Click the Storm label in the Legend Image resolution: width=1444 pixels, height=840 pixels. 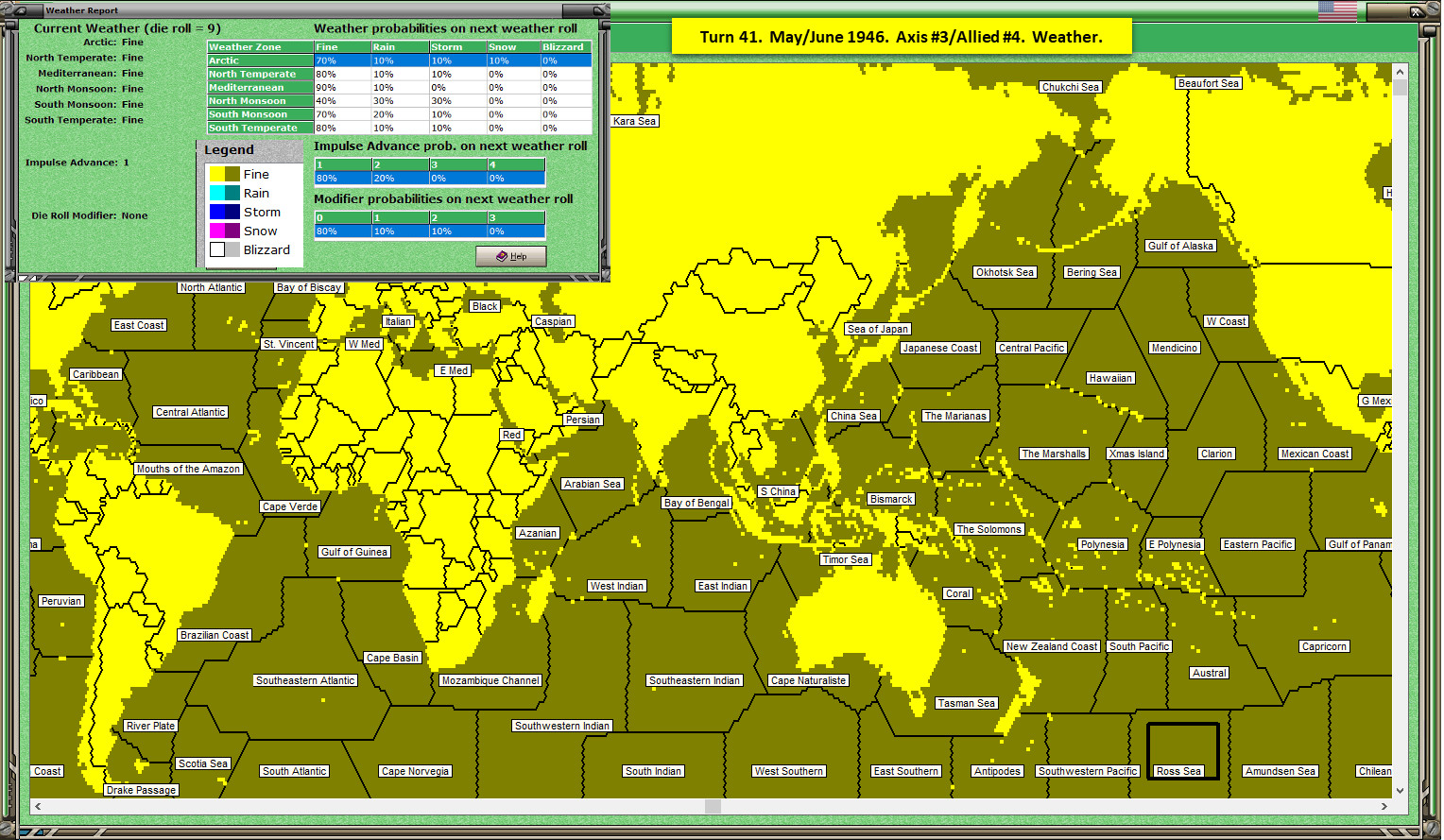(x=262, y=212)
